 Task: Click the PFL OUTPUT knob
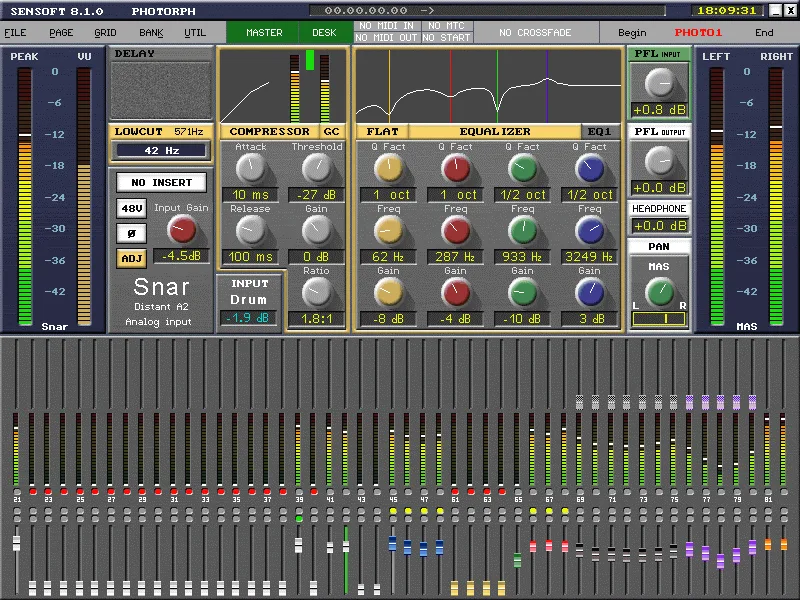(660, 161)
